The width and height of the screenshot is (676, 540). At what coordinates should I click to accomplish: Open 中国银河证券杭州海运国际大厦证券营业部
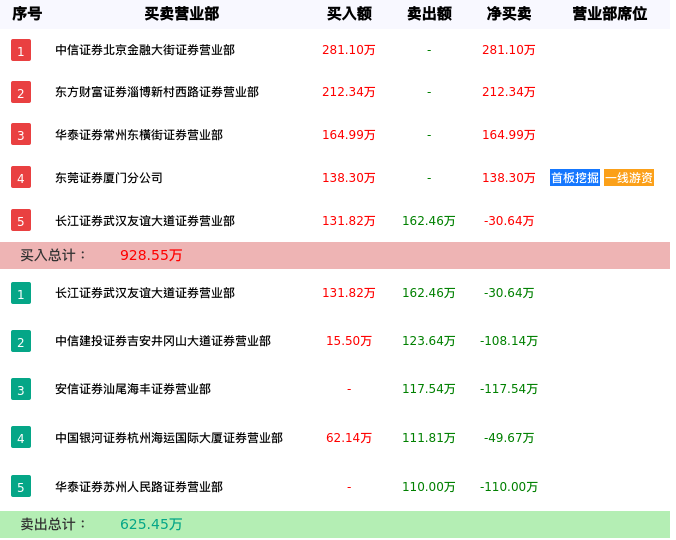click(169, 437)
